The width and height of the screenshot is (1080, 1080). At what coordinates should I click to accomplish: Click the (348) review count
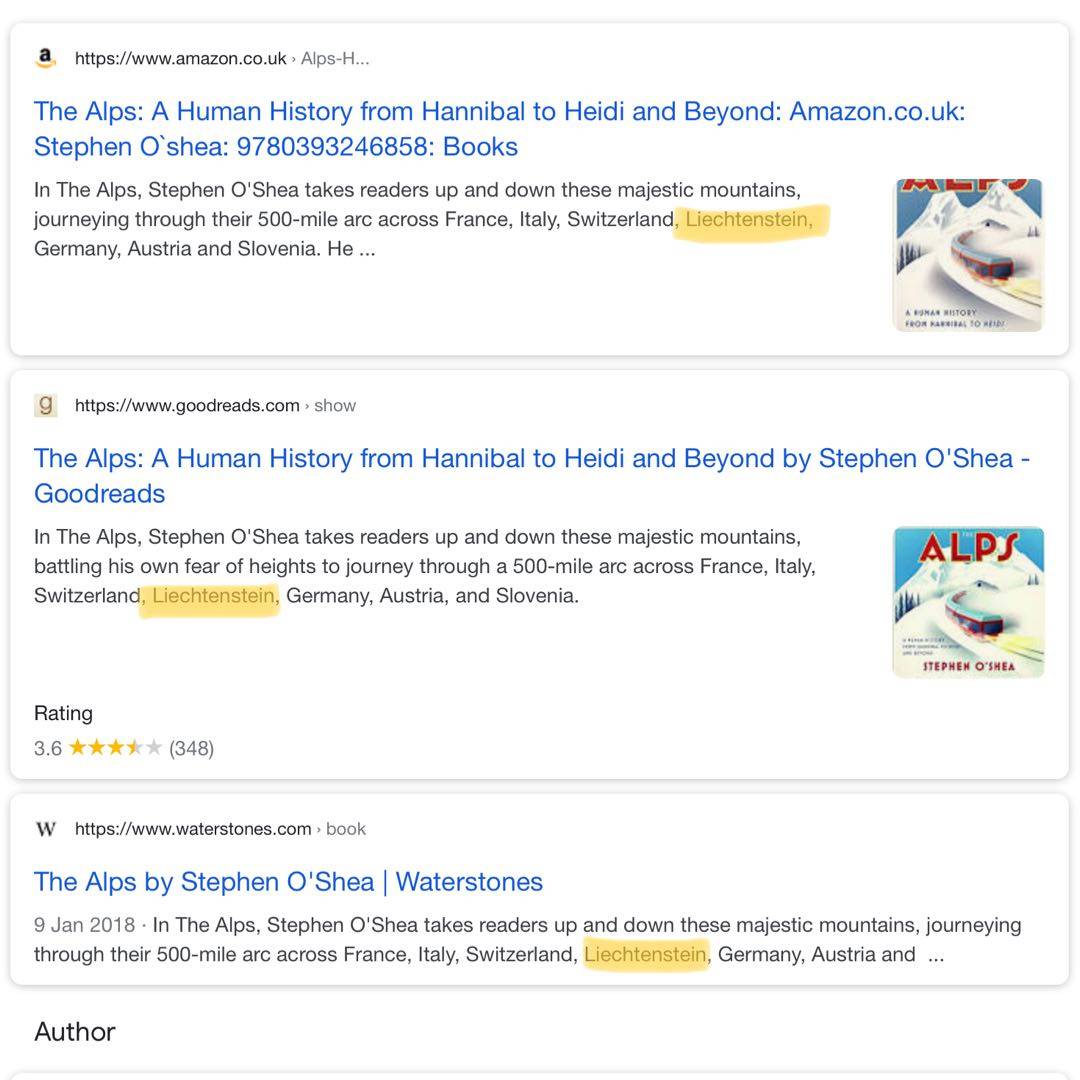click(191, 748)
